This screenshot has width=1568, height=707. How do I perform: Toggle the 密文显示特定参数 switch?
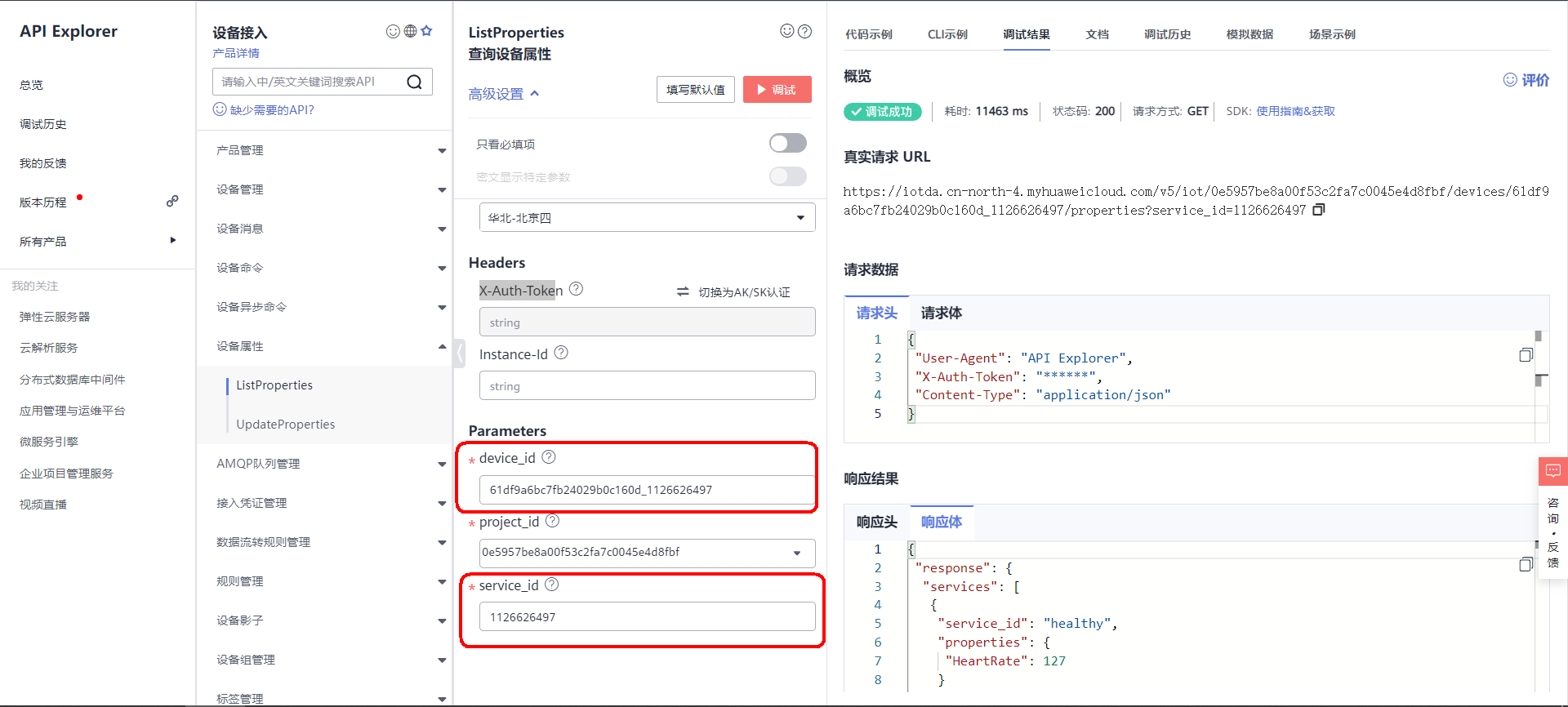(x=787, y=176)
